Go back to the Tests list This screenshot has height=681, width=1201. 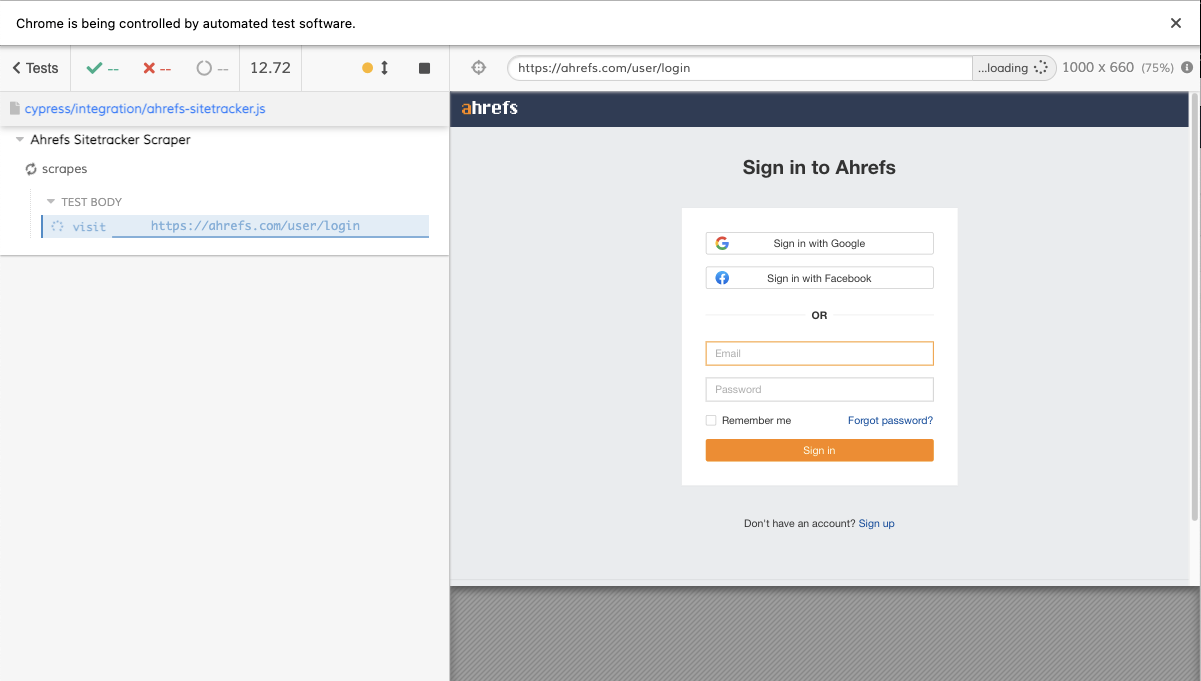35,68
